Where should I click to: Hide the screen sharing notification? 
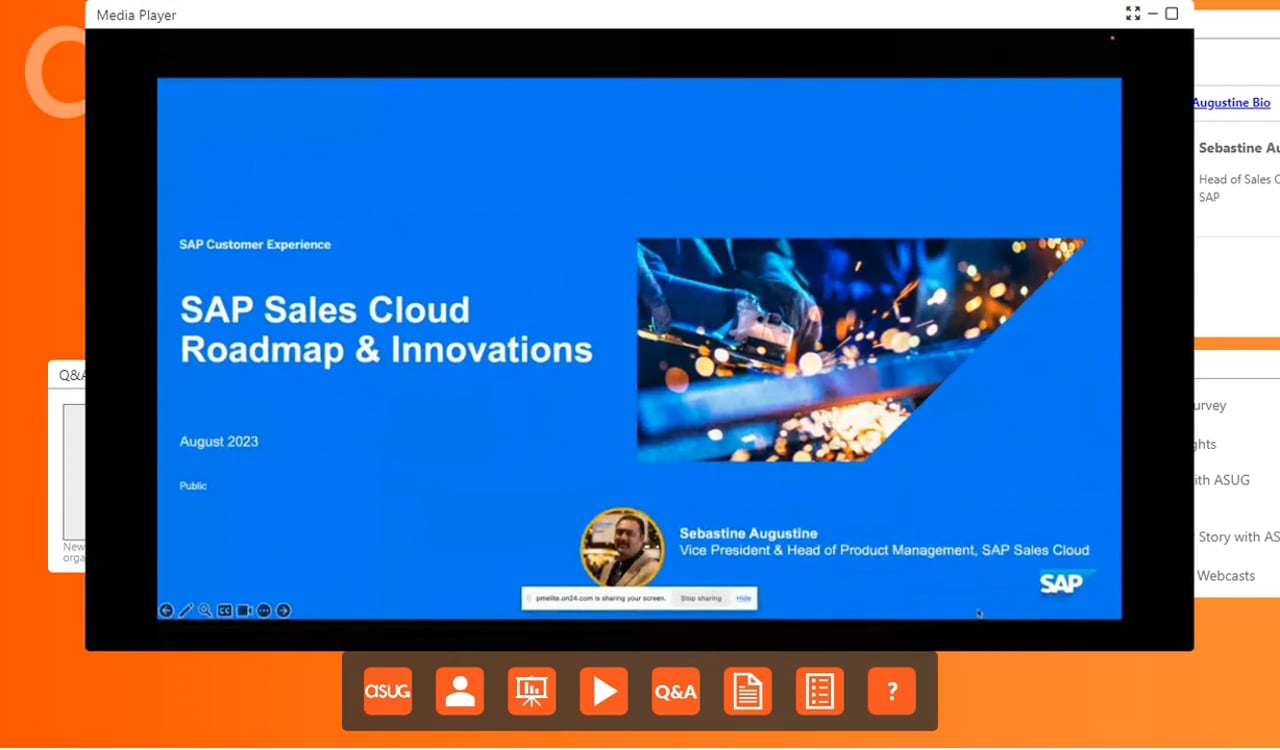pos(744,598)
